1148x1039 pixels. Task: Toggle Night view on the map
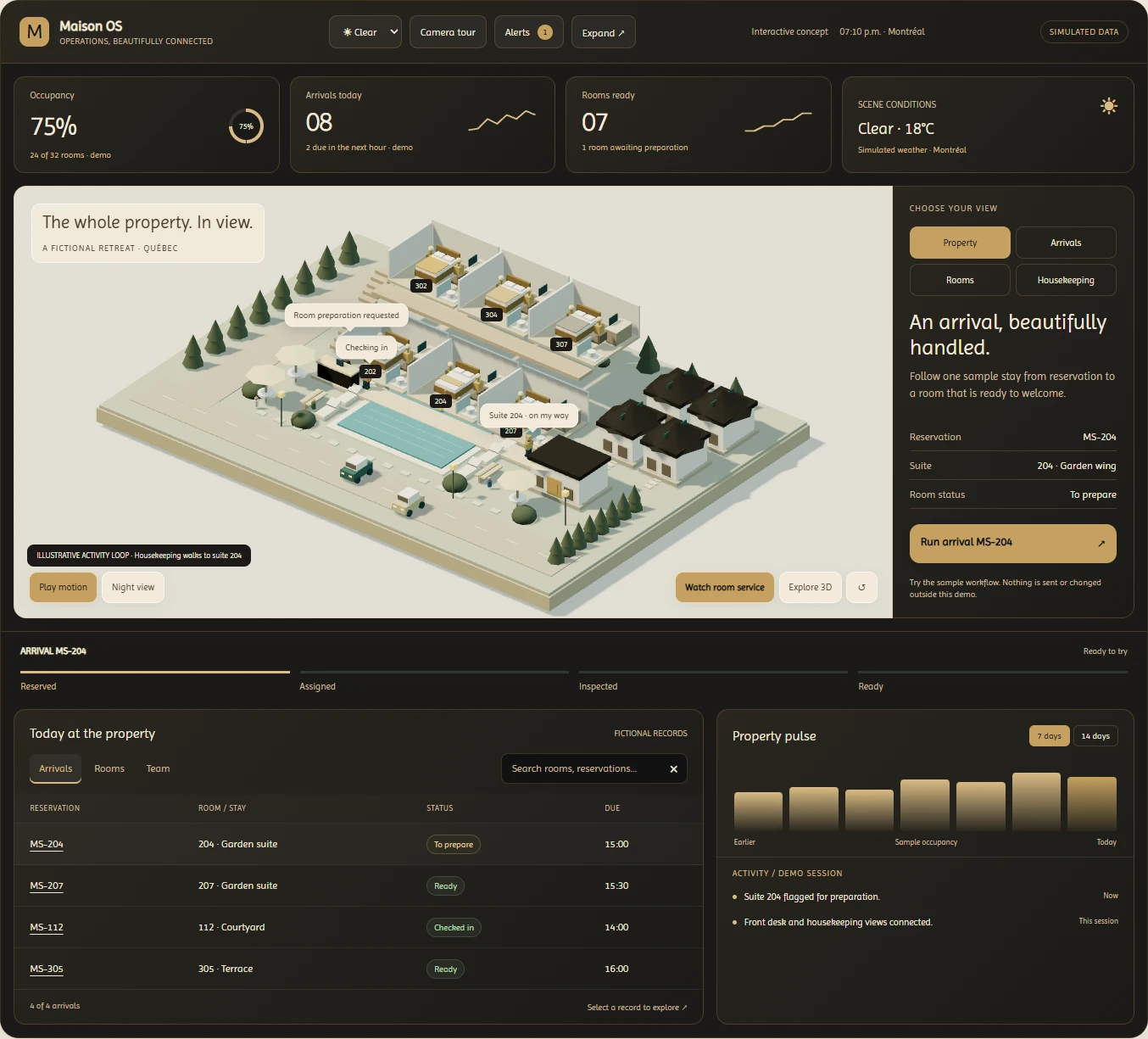pyautogui.click(x=133, y=587)
